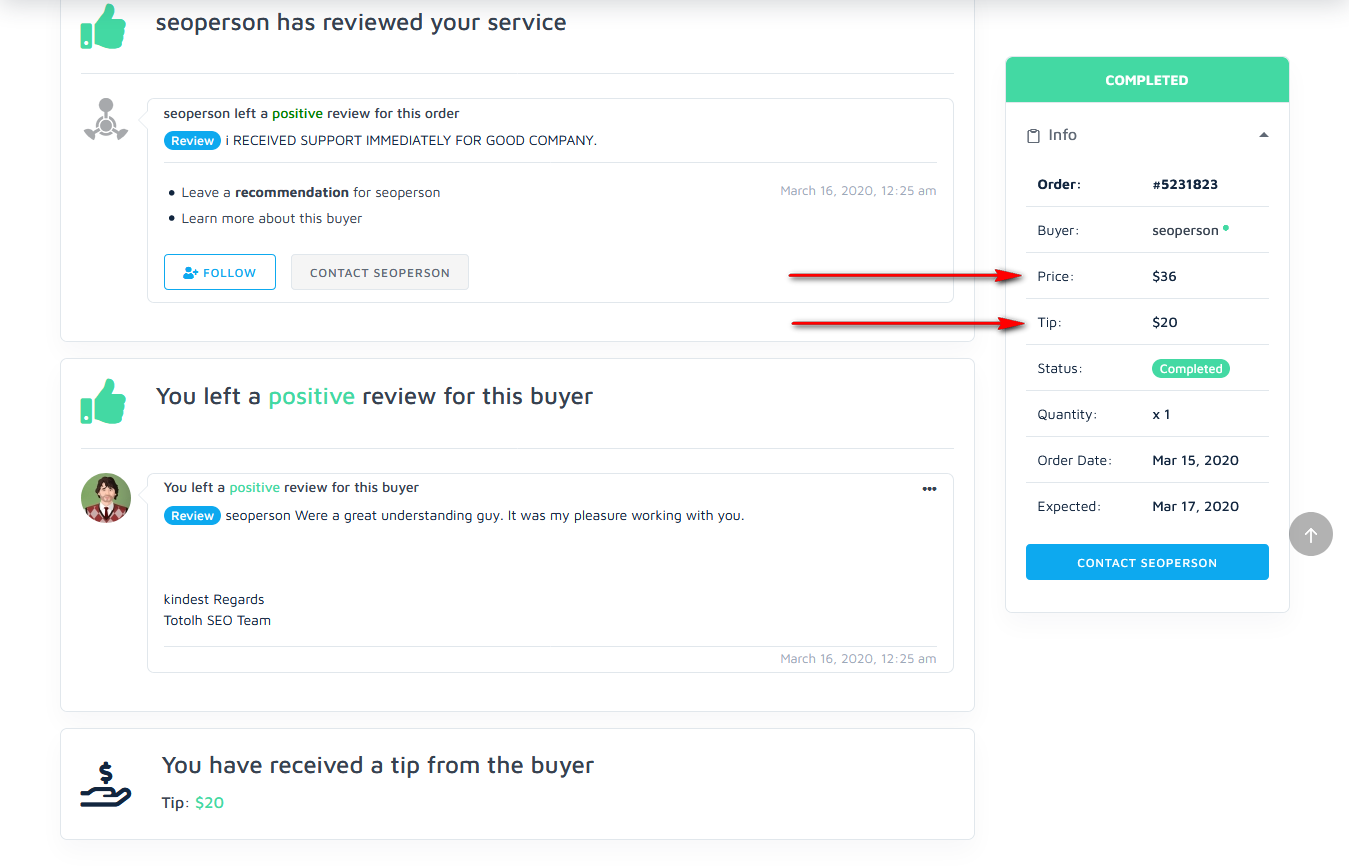Click the thumbs-up icon beside 'You left a positive review'
The height and width of the screenshot is (867, 1349).
point(104,401)
